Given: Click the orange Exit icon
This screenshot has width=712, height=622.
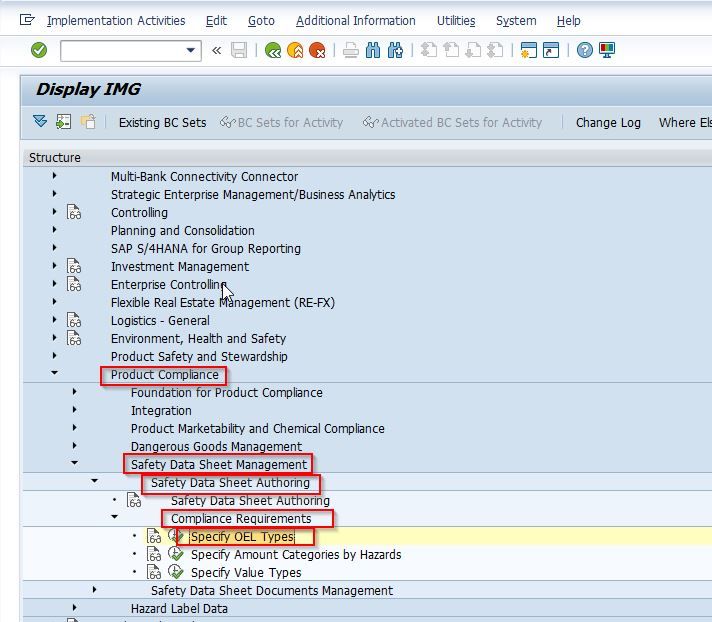Looking at the screenshot, I should point(295,50).
